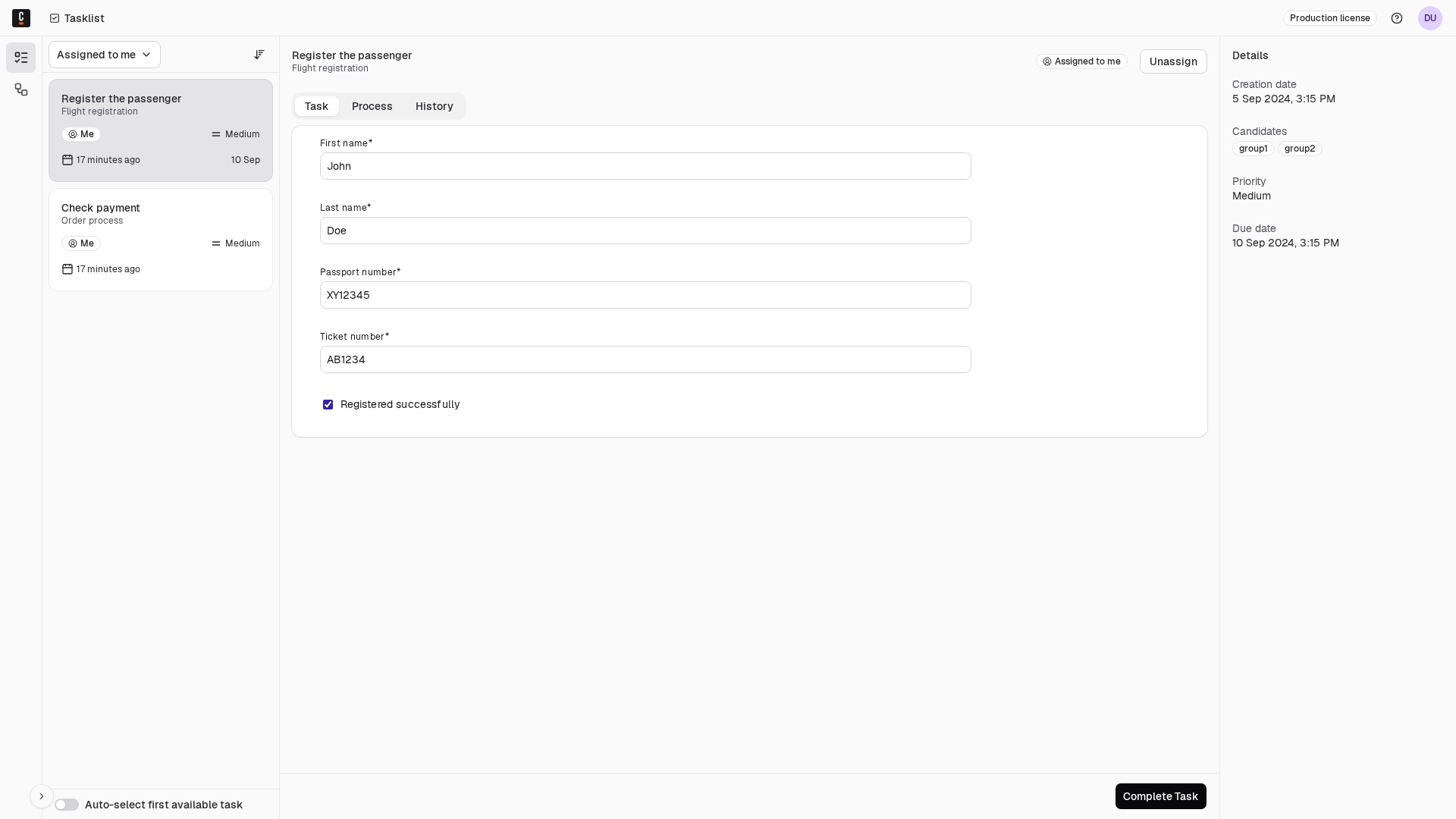Click the group2 candidate tag
The height and width of the screenshot is (819, 1456).
point(1300,149)
